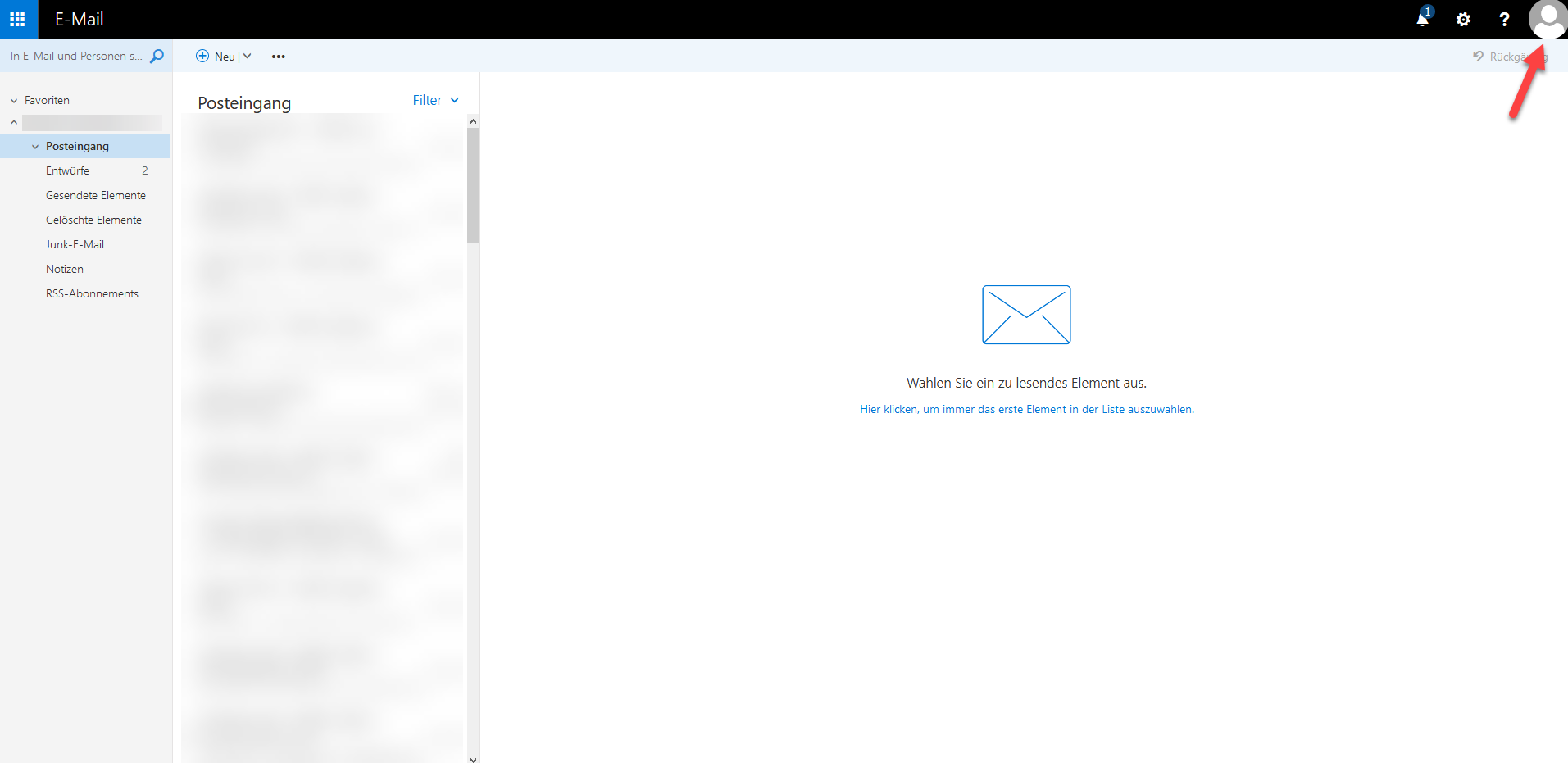Click into the mail and people search field
Screen dimensions: 1568x763
(x=75, y=56)
